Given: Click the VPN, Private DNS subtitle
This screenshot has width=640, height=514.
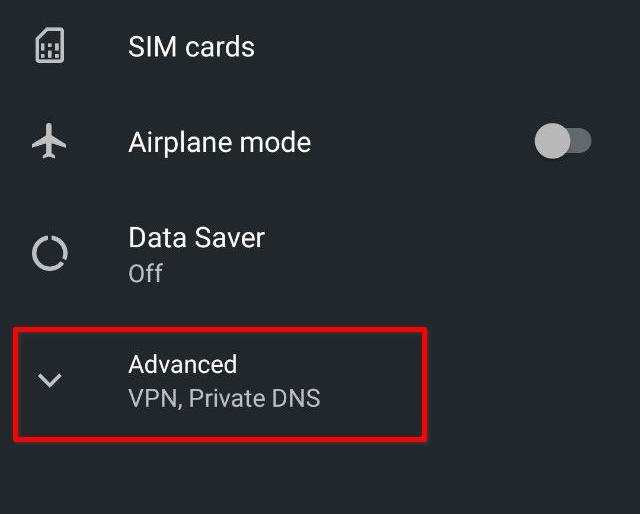Looking at the screenshot, I should point(224,398).
